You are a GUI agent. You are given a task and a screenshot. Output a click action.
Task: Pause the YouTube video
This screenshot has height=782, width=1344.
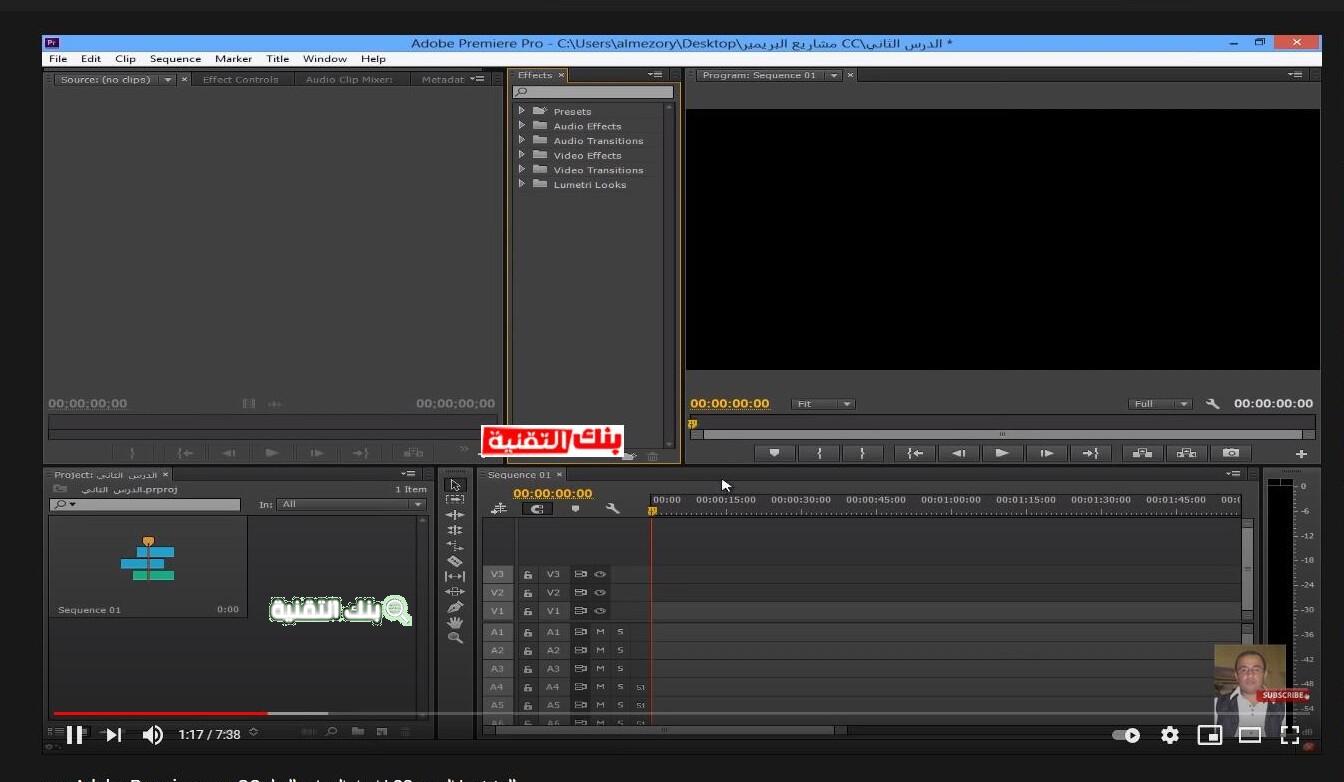point(74,735)
